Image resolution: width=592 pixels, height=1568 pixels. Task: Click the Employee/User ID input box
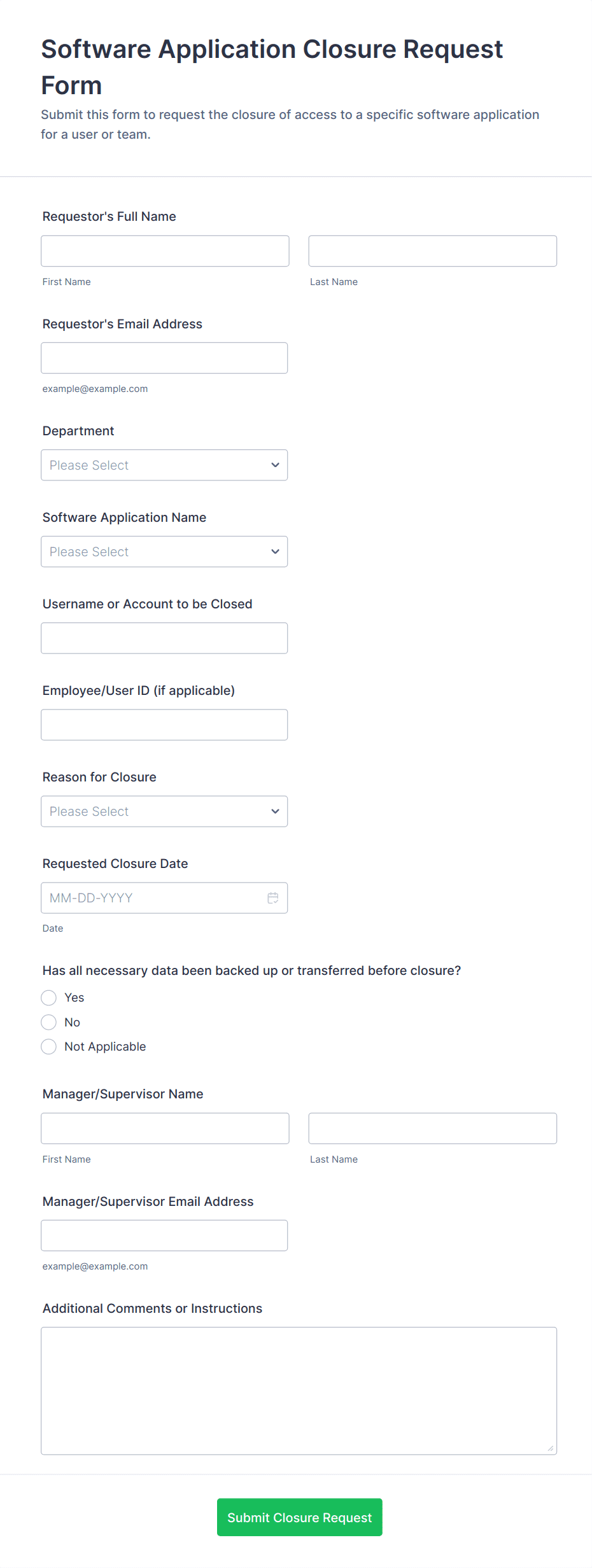click(164, 725)
